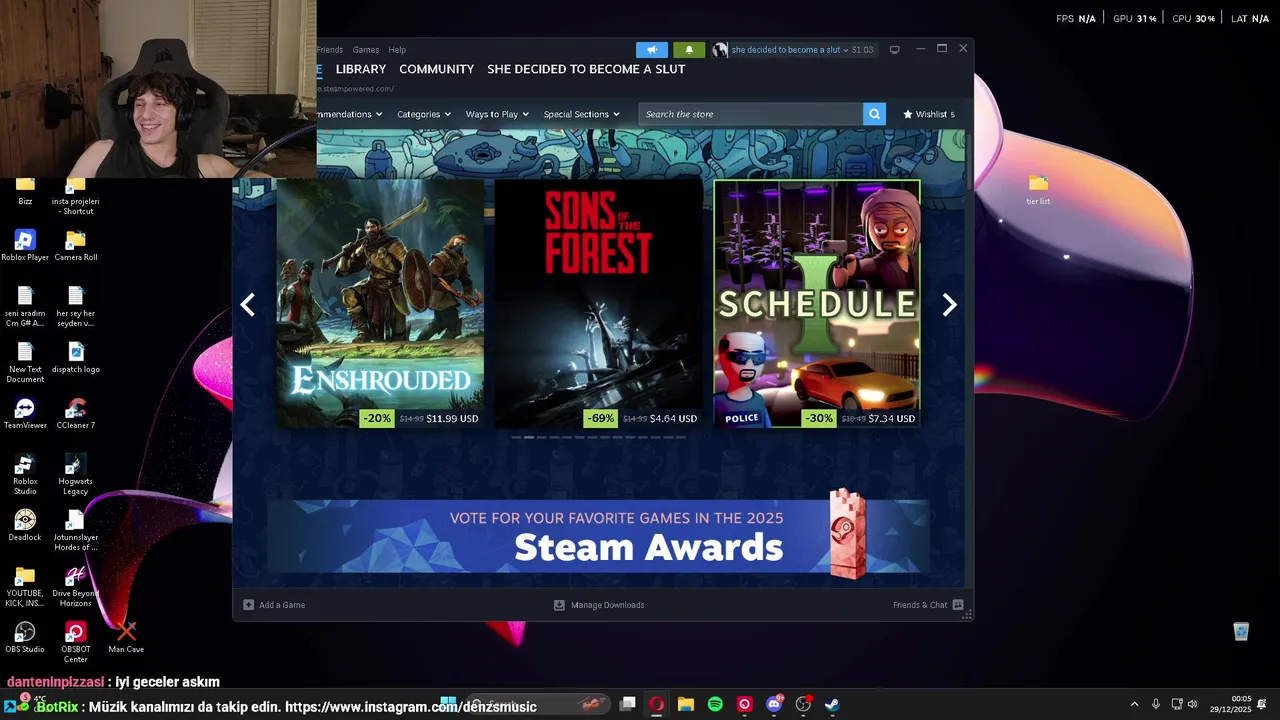Select the Roblox Studio desktop icon
This screenshot has height=720, width=1280.
25,475
